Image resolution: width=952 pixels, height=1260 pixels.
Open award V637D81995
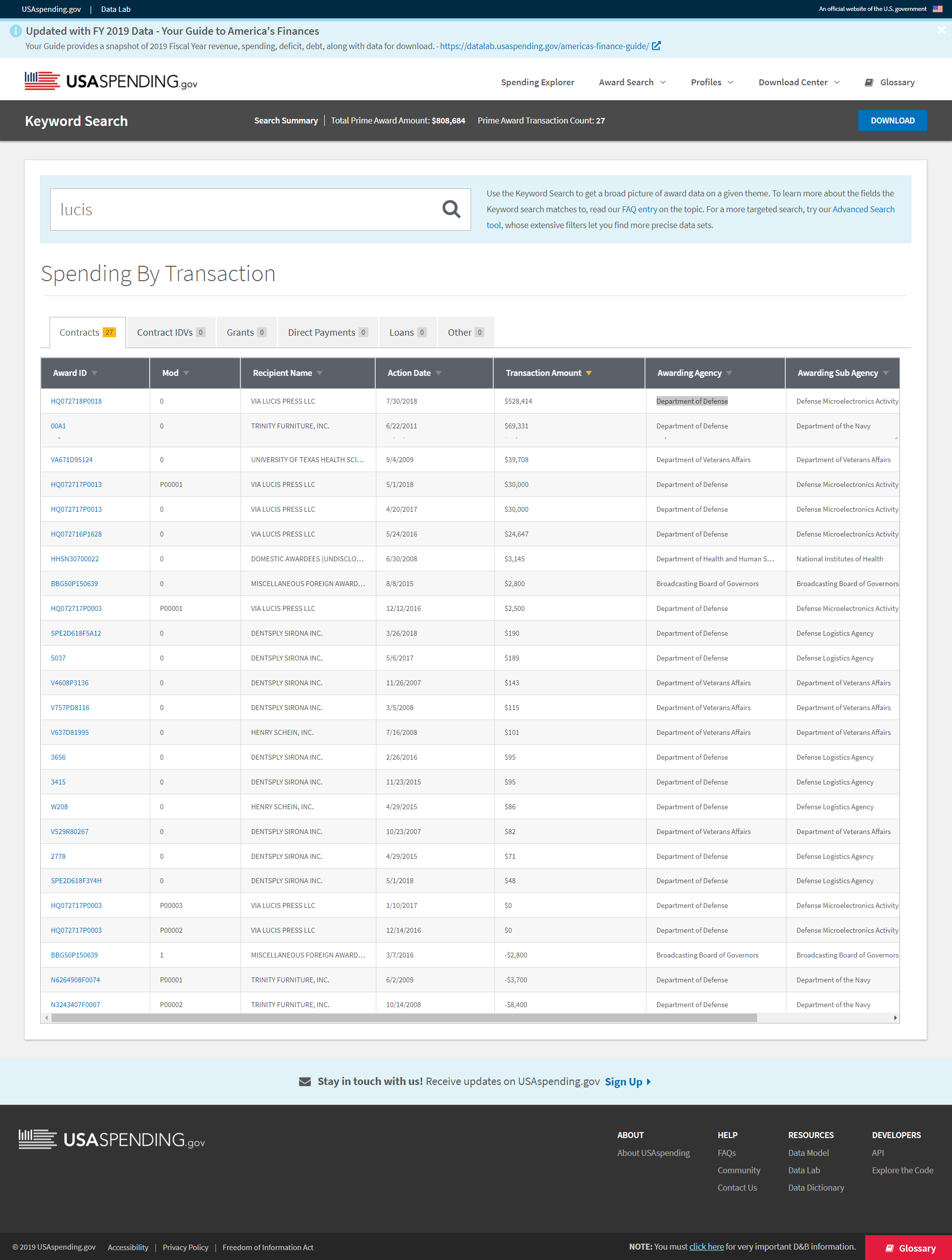coord(69,732)
